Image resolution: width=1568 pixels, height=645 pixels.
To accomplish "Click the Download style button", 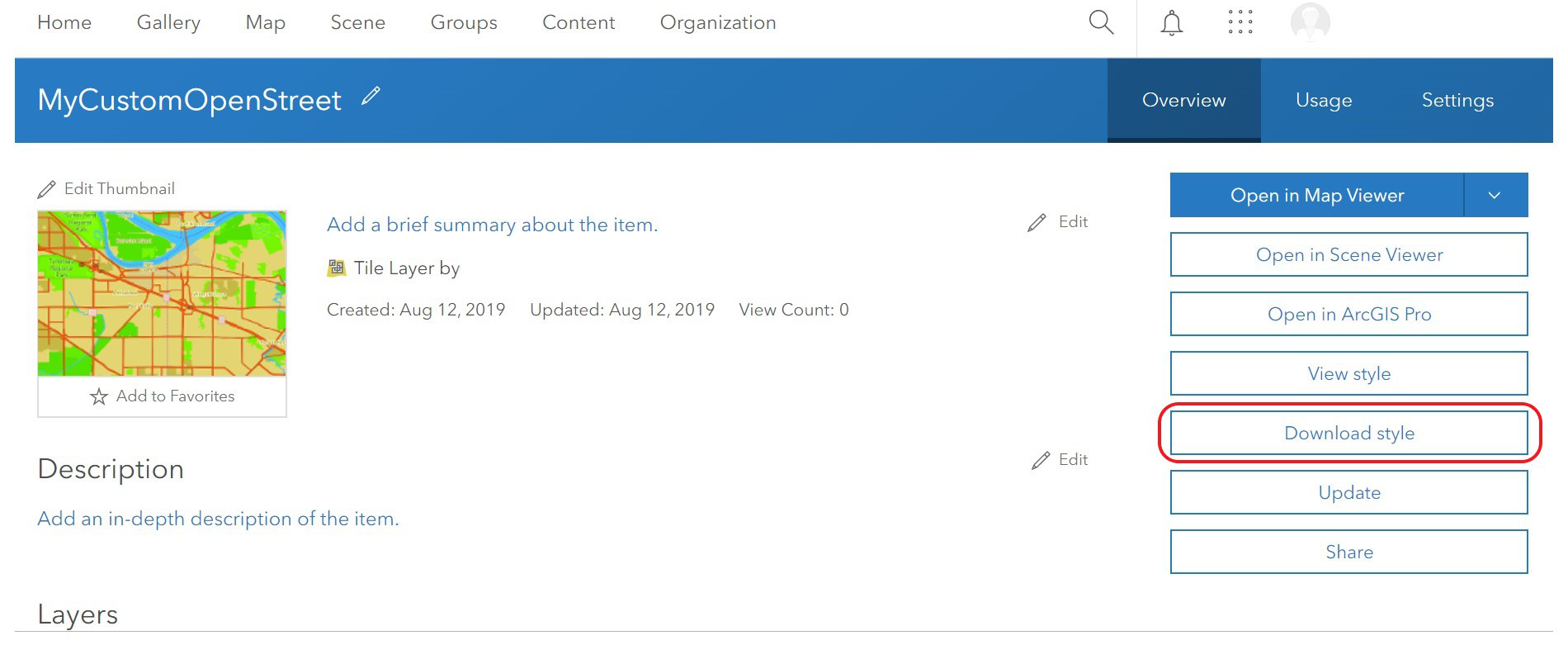I will point(1348,434).
